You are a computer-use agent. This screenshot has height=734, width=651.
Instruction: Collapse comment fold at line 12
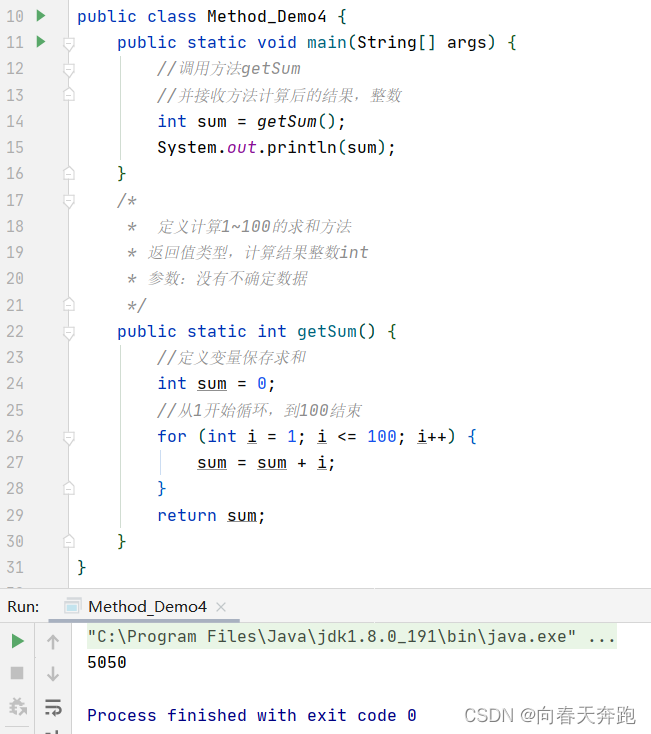coord(69,70)
